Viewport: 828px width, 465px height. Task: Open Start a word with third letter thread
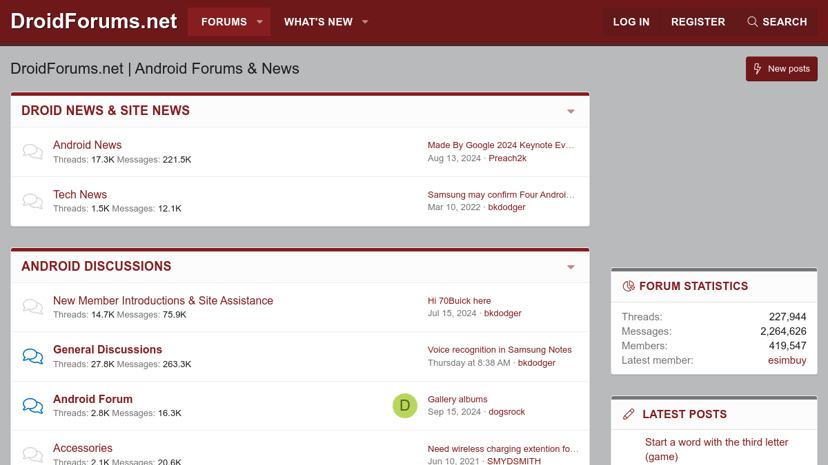[x=717, y=449]
